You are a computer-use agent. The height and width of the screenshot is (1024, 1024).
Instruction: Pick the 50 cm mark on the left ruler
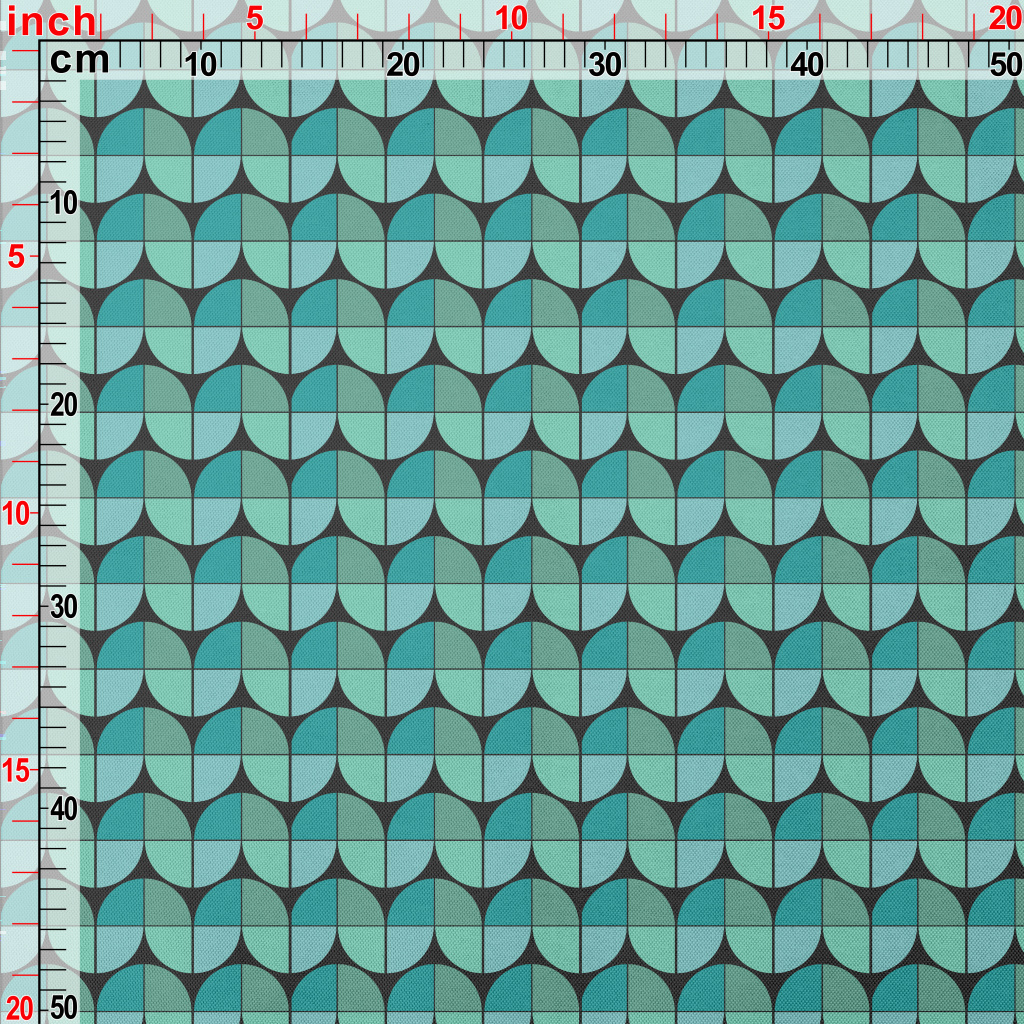(64, 1006)
